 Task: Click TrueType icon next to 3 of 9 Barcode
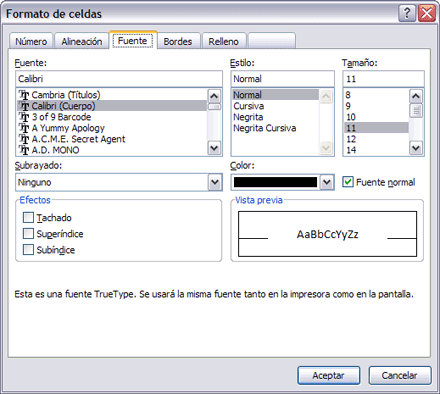(x=24, y=117)
